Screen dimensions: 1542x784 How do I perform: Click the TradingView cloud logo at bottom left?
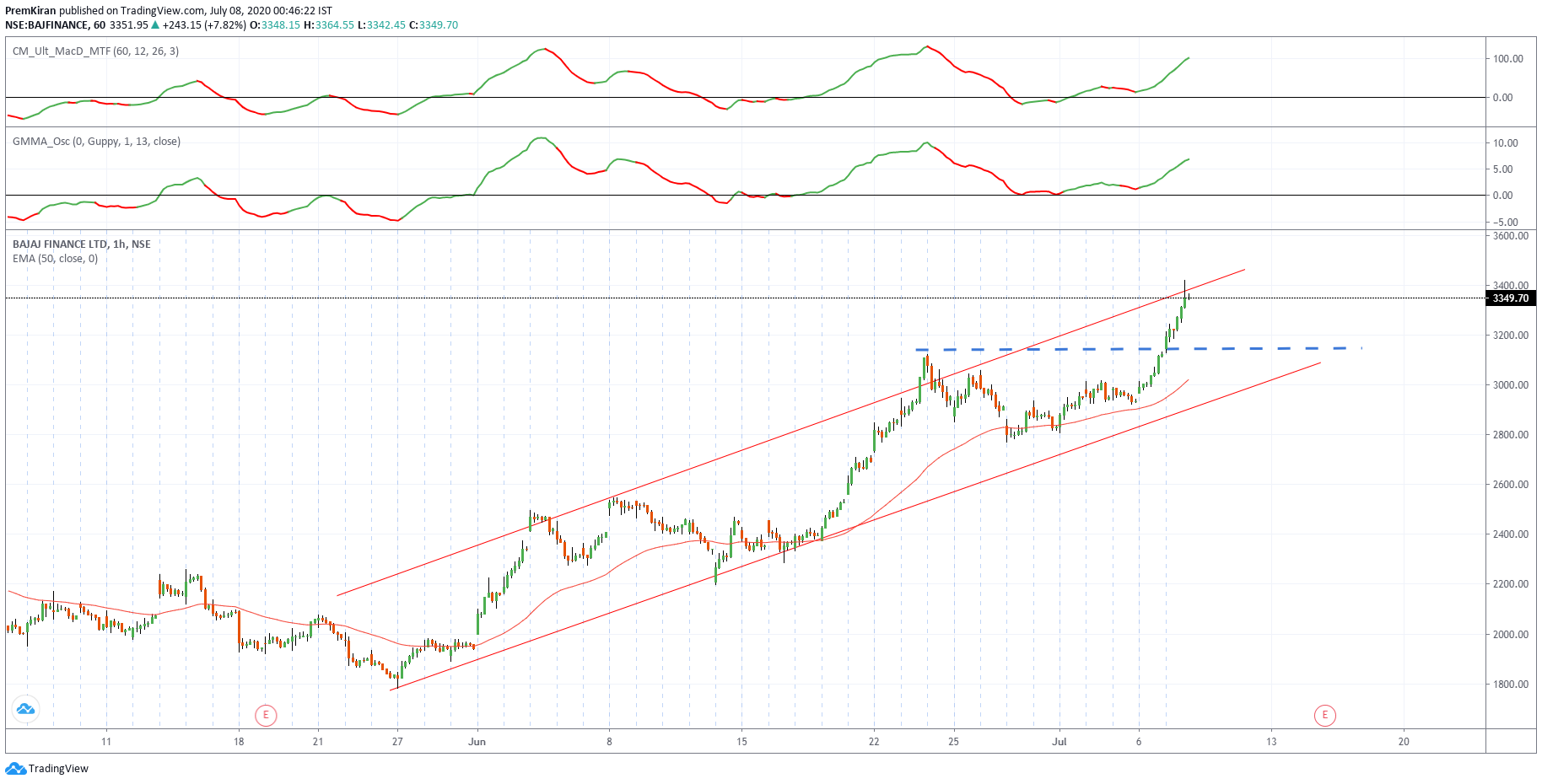[x=15, y=768]
